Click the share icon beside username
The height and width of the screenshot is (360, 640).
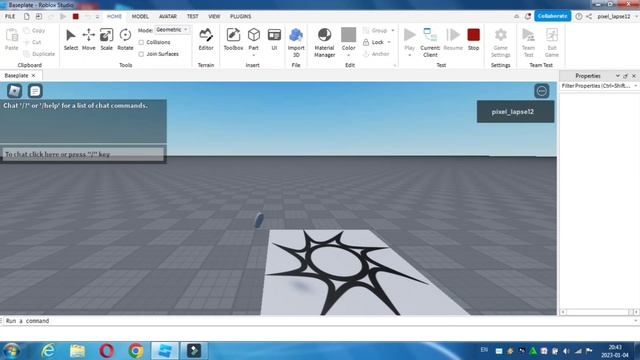click(x=589, y=16)
